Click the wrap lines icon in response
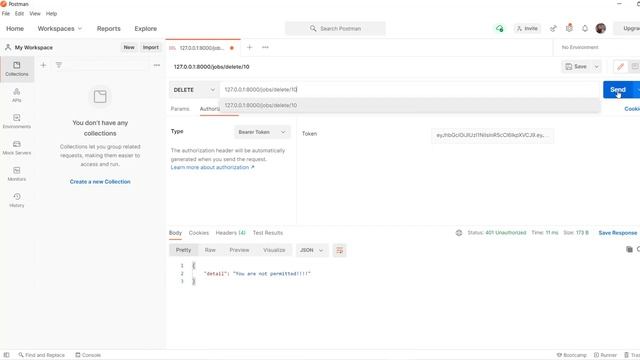The width and height of the screenshot is (640, 360). pyautogui.click(x=340, y=250)
